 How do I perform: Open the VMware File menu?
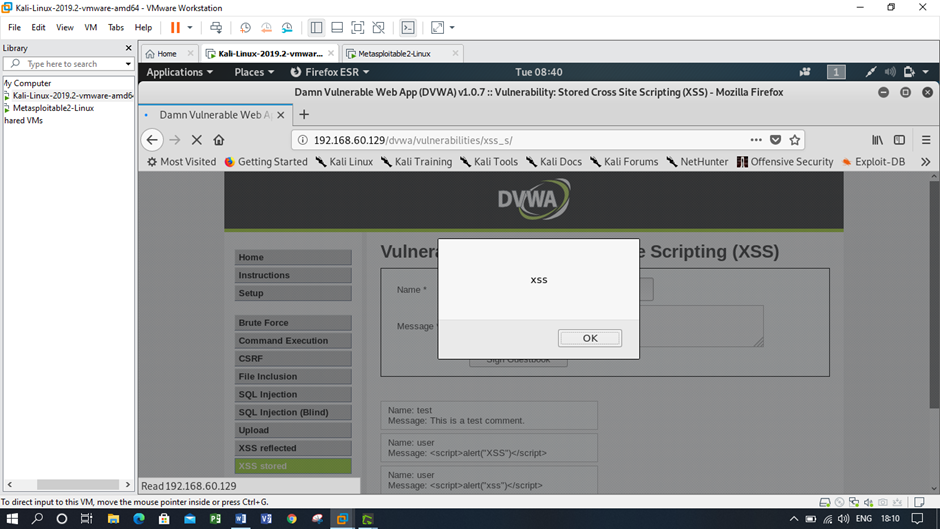pos(14,28)
